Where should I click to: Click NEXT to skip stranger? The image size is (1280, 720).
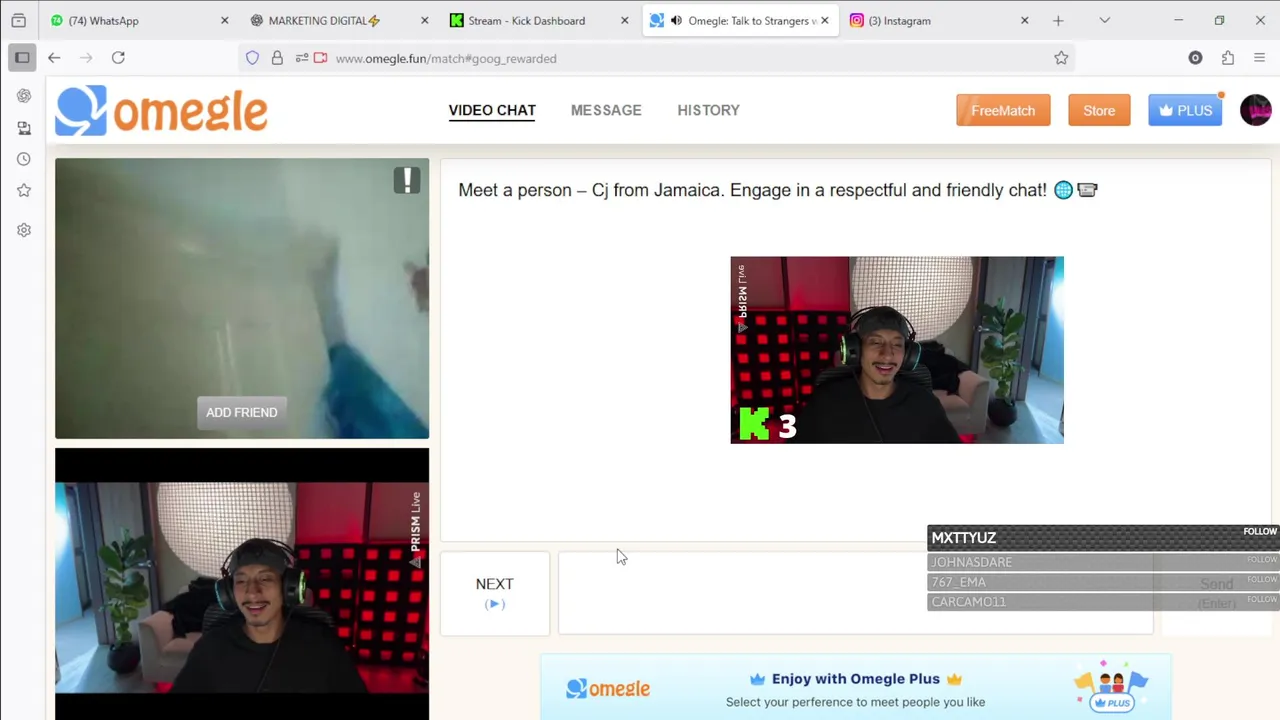tap(495, 593)
